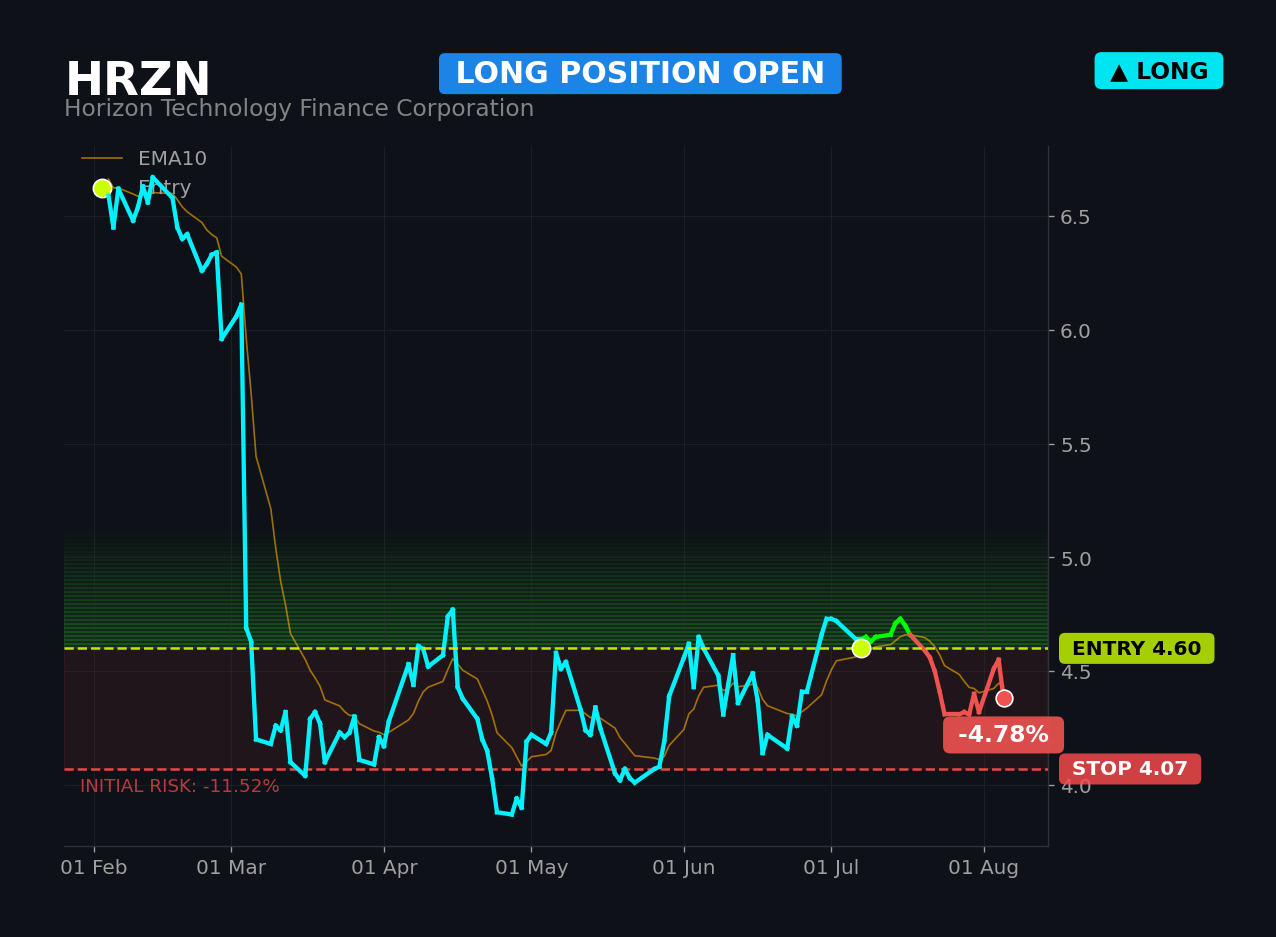This screenshot has height=937, width=1276.
Task: Click the red current price marker dot
Action: click(1004, 698)
